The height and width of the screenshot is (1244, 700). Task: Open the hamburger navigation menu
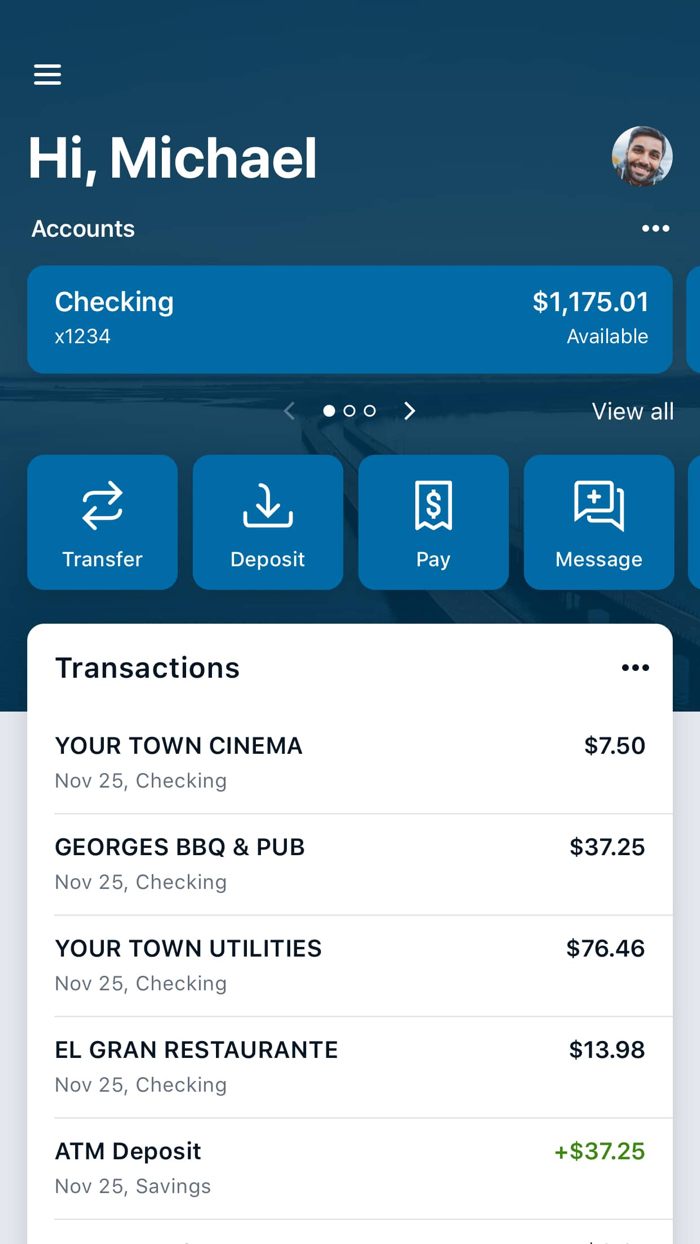click(47, 75)
